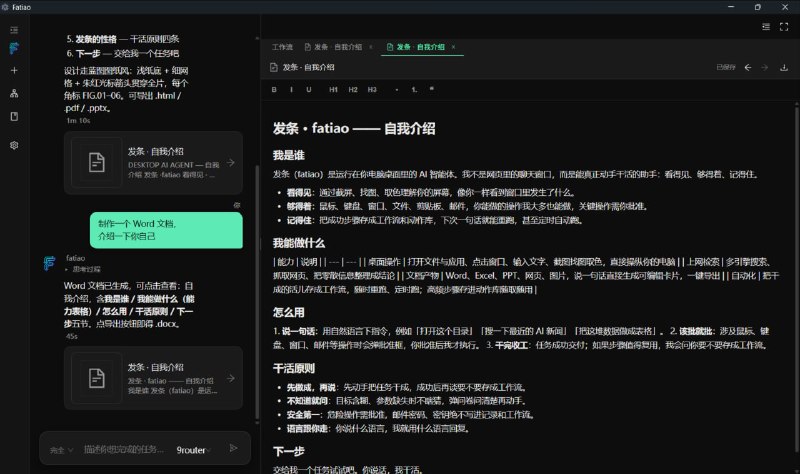800x474 pixels.
Task: Click the 45s timing label
Action: [71, 337]
